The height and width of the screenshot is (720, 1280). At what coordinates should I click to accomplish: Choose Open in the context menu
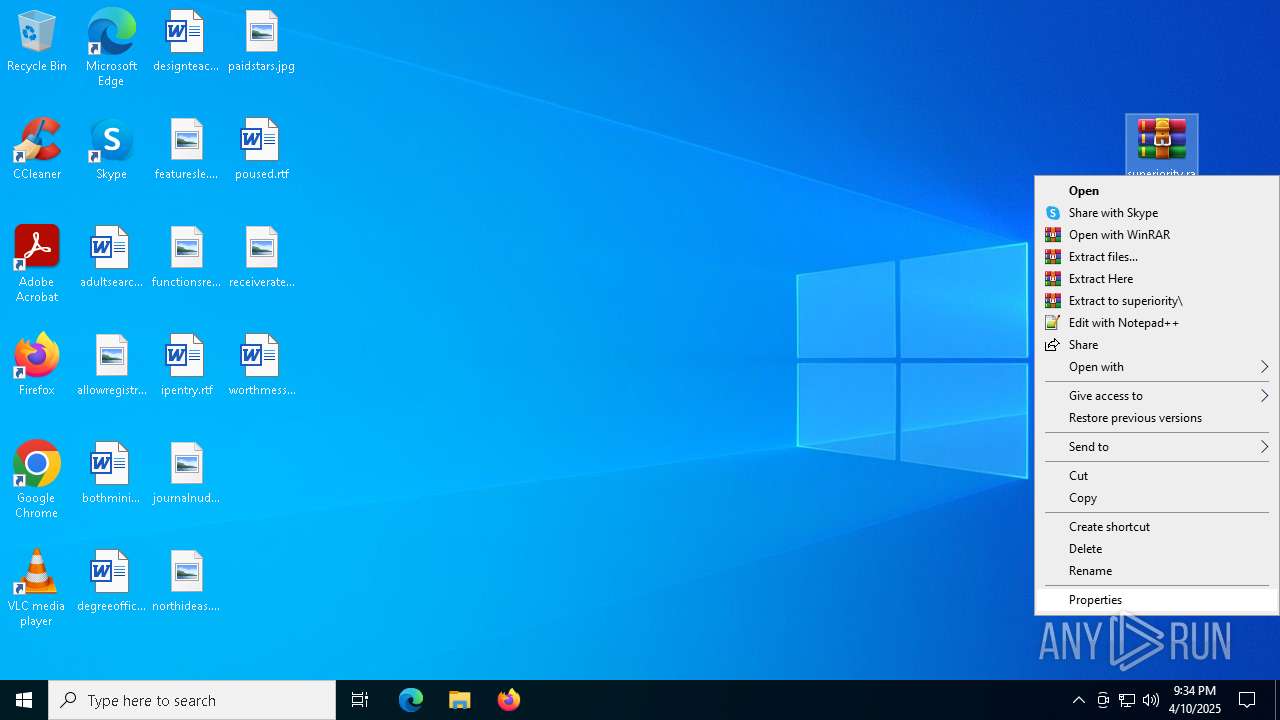click(x=1157, y=191)
